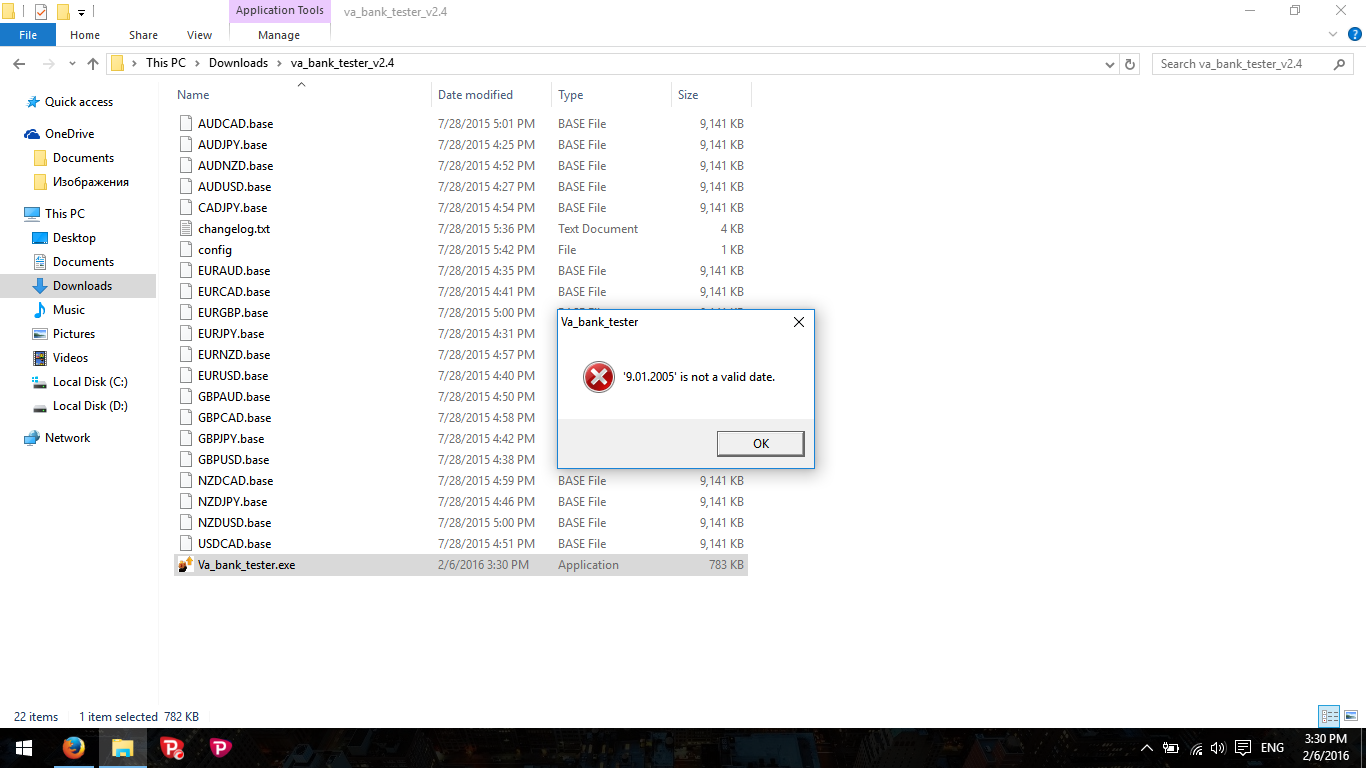Go forward using the forward arrow
1366x768 pixels.
point(47,63)
